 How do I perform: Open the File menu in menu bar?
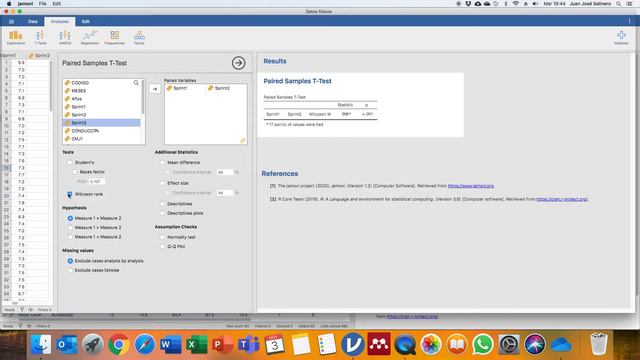point(43,4)
